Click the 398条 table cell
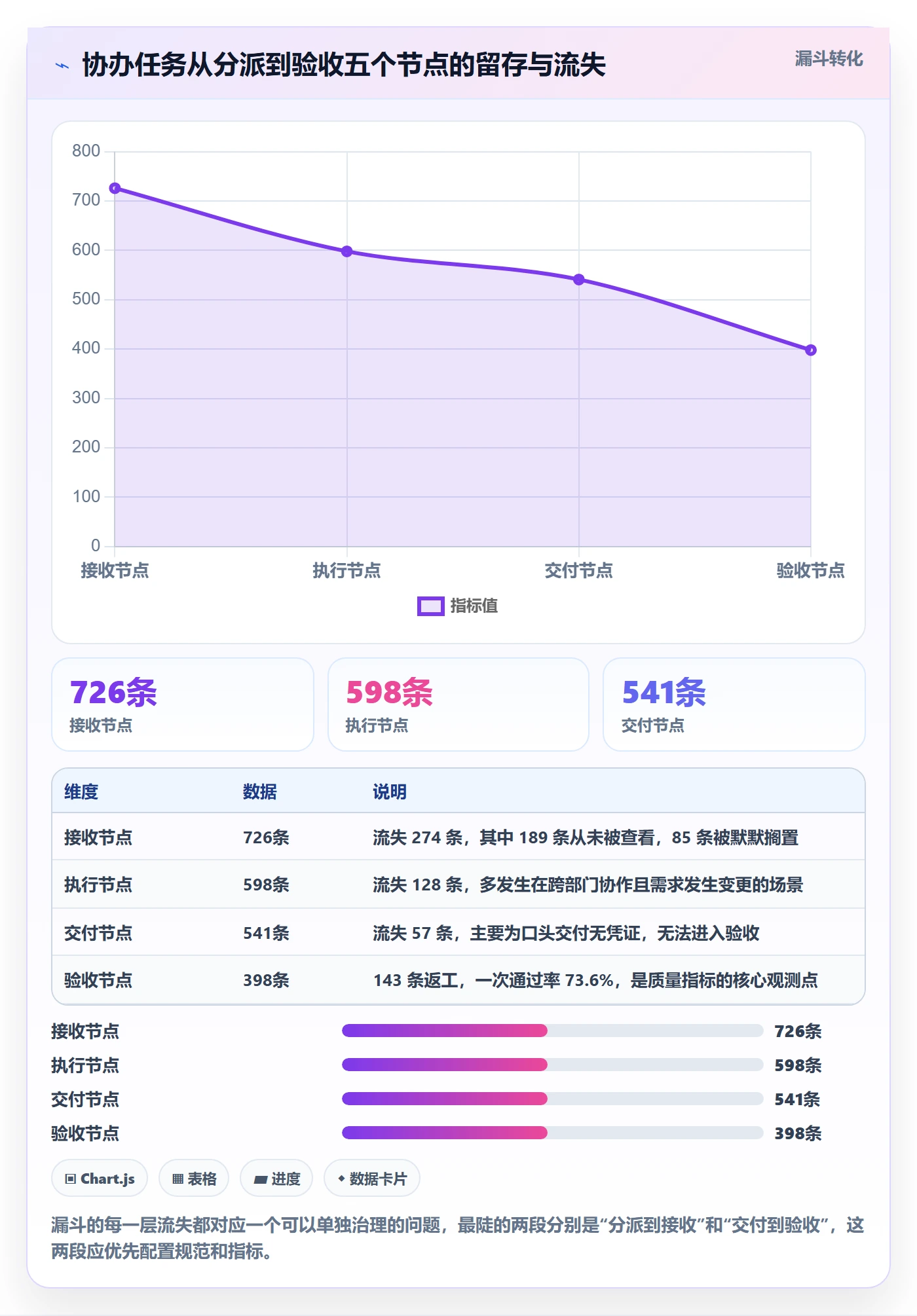 pos(267,980)
